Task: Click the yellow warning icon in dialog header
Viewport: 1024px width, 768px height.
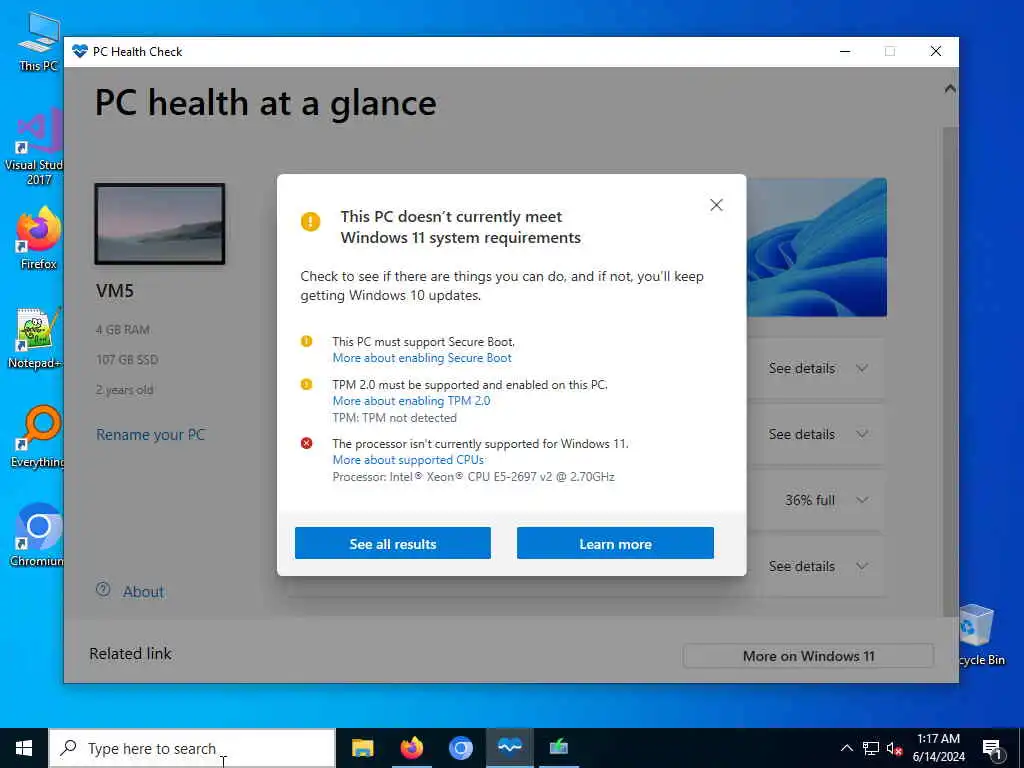Action: pos(310,221)
